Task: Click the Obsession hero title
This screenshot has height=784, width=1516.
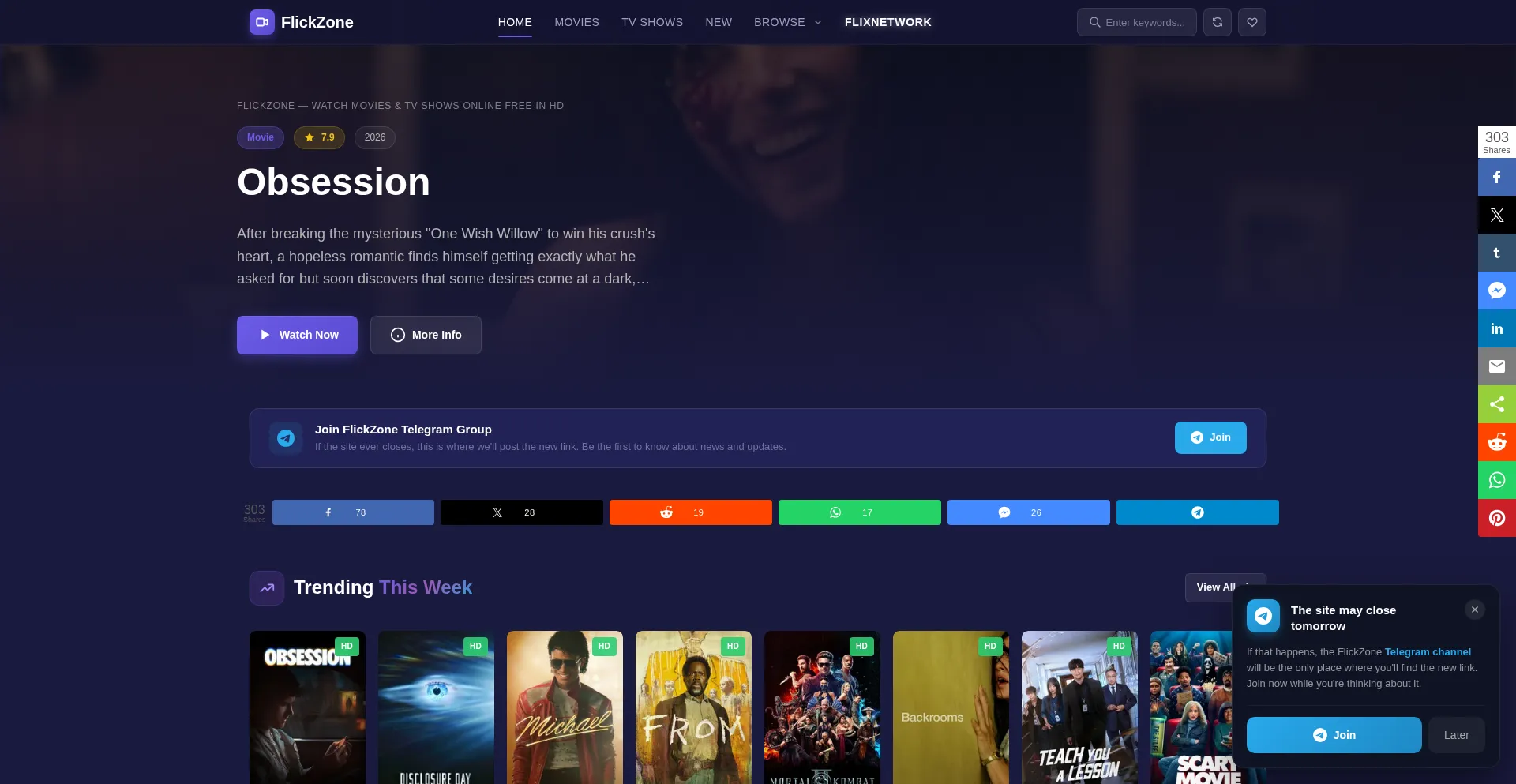Action: 333,182
